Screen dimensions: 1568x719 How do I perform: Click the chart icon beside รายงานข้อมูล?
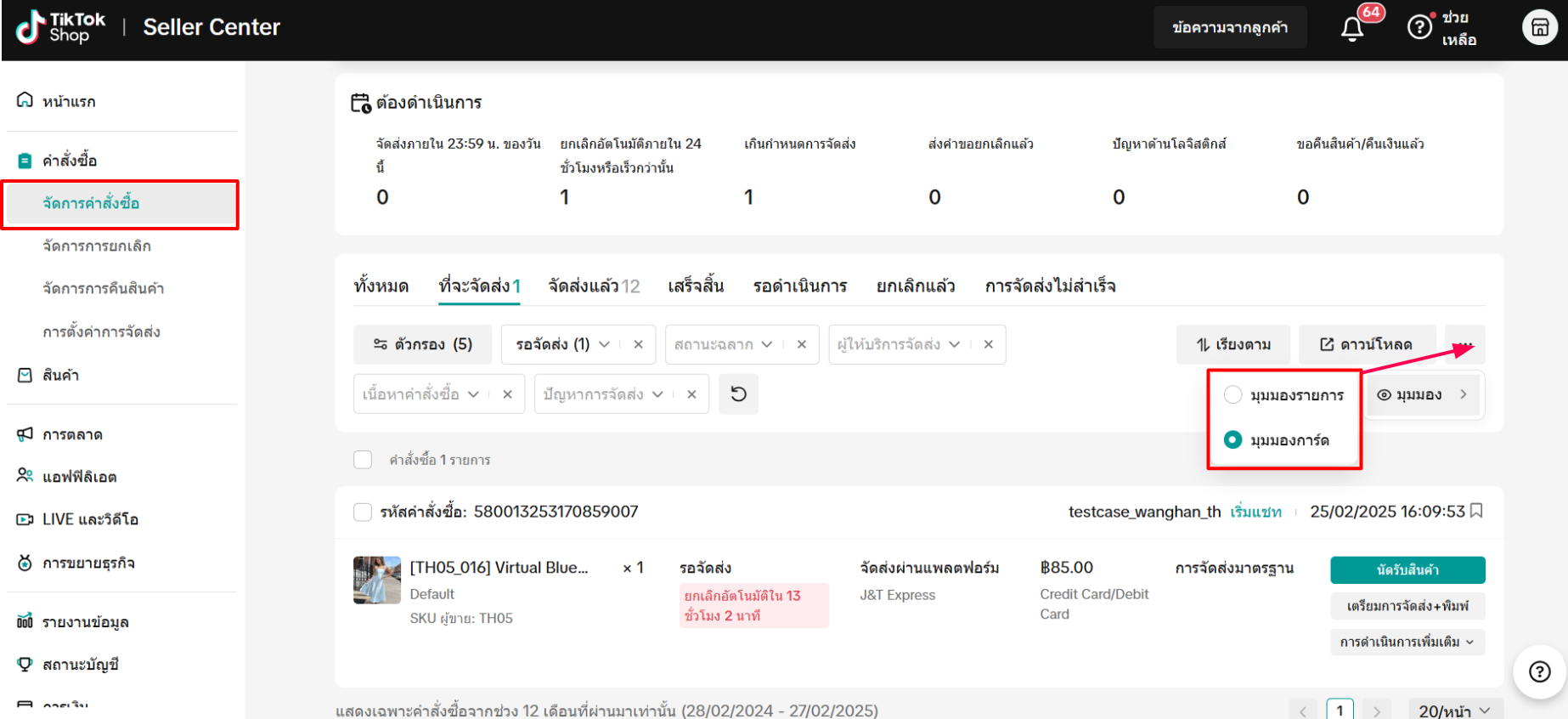click(x=25, y=621)
